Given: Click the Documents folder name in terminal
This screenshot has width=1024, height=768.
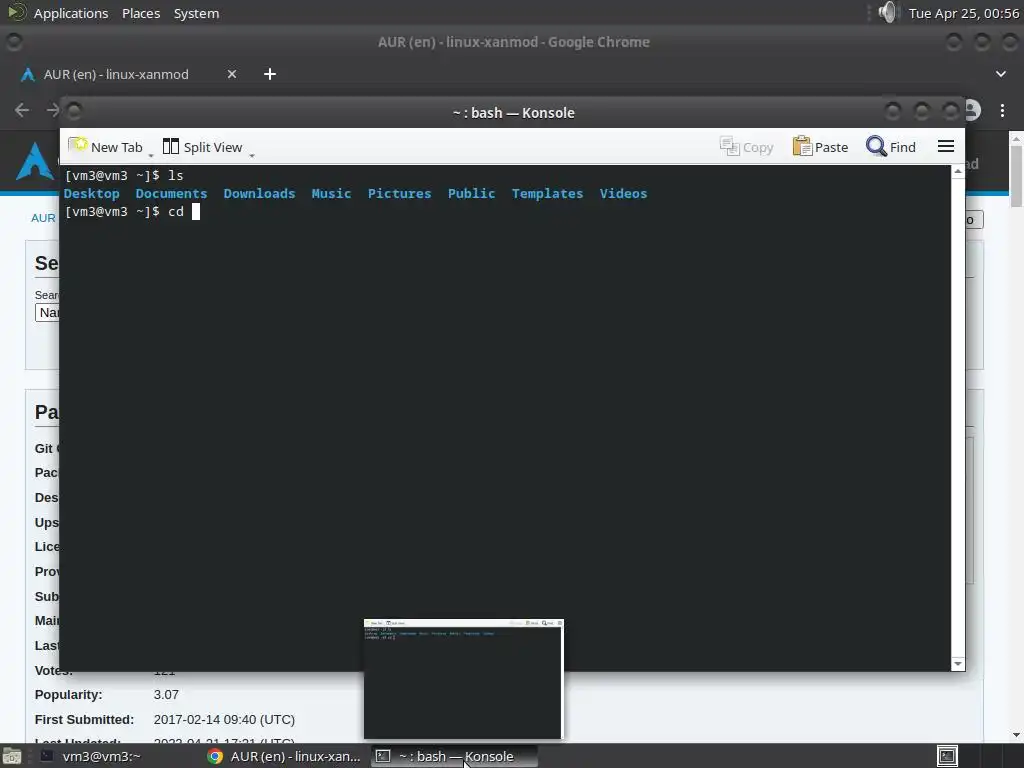Looking at the screenshot, I should pos(171,193).
